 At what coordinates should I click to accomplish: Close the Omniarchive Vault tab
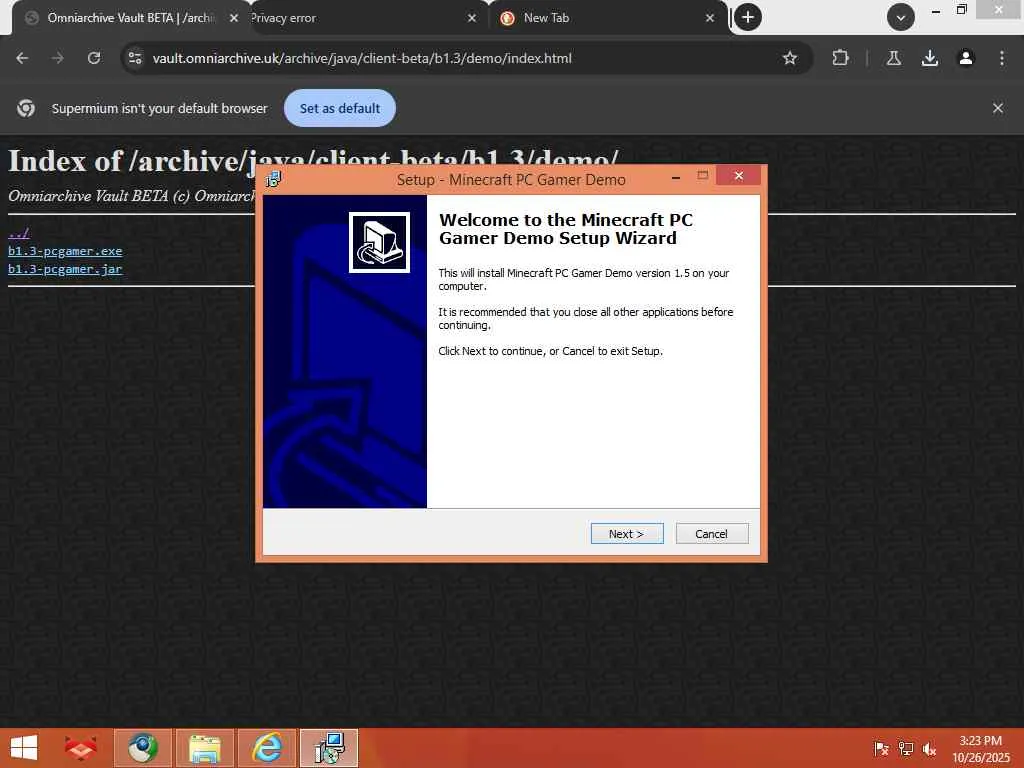[x=234, y=18]
